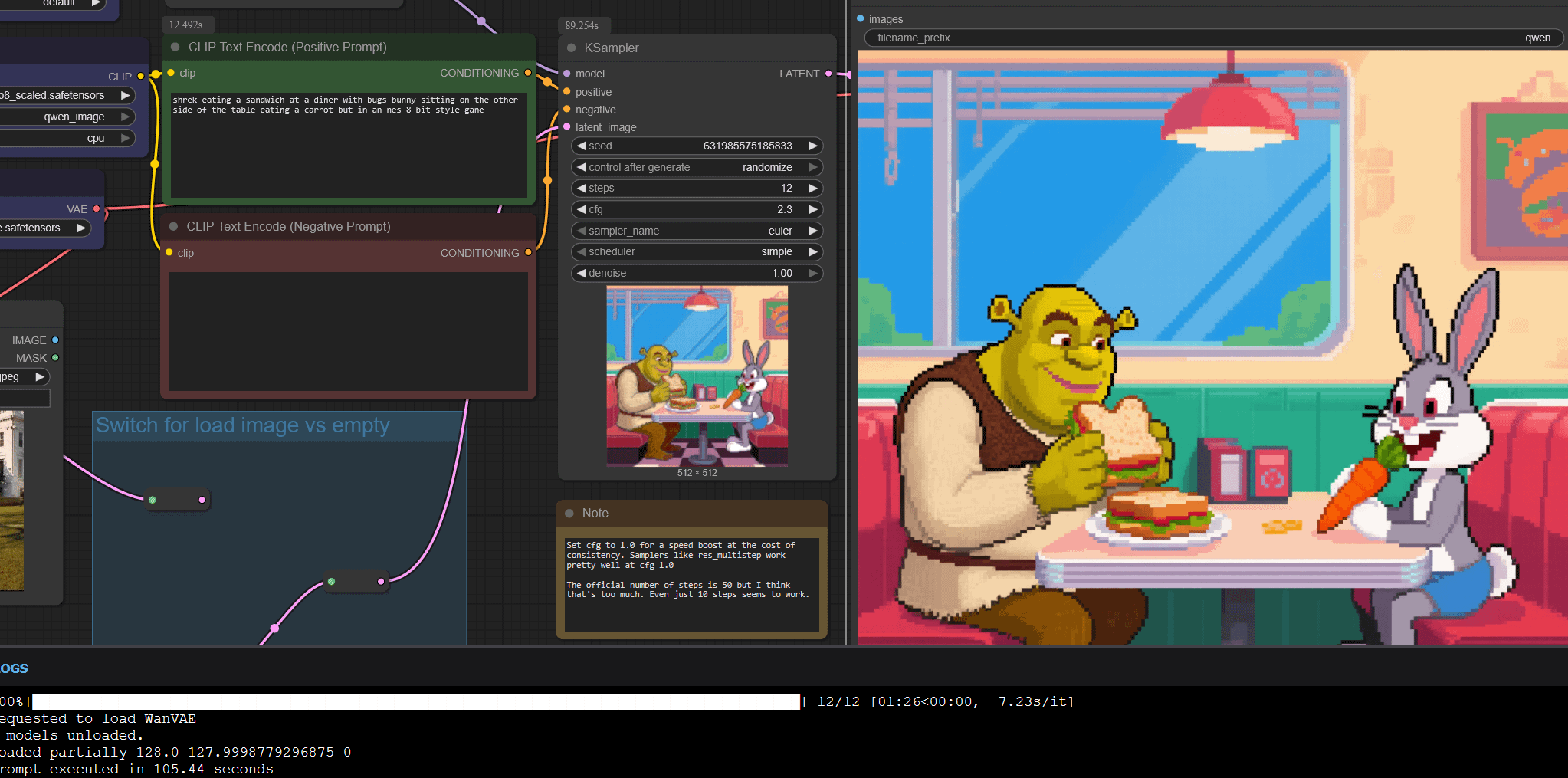Collapse the KSampler node via its dot
The width and height of the screenshot is (1568, 778).
(x=571, y=48)
